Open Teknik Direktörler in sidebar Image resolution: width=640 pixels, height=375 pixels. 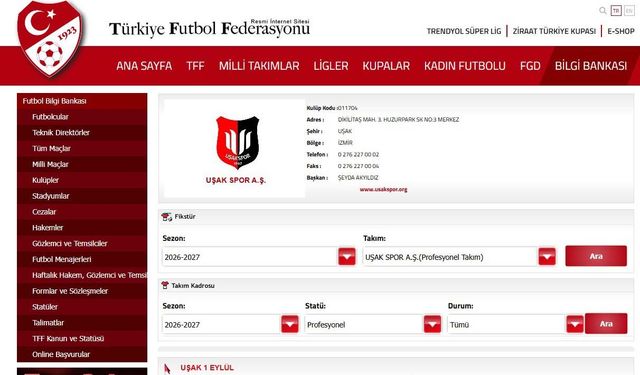tap(82, 133)
